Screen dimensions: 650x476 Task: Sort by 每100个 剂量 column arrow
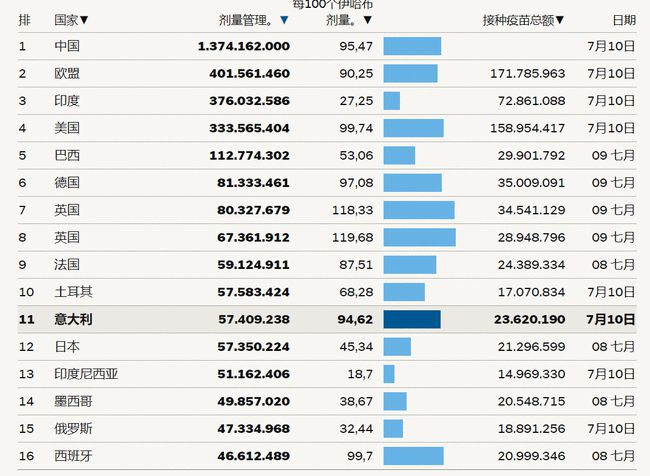click(x=367, y=20)
